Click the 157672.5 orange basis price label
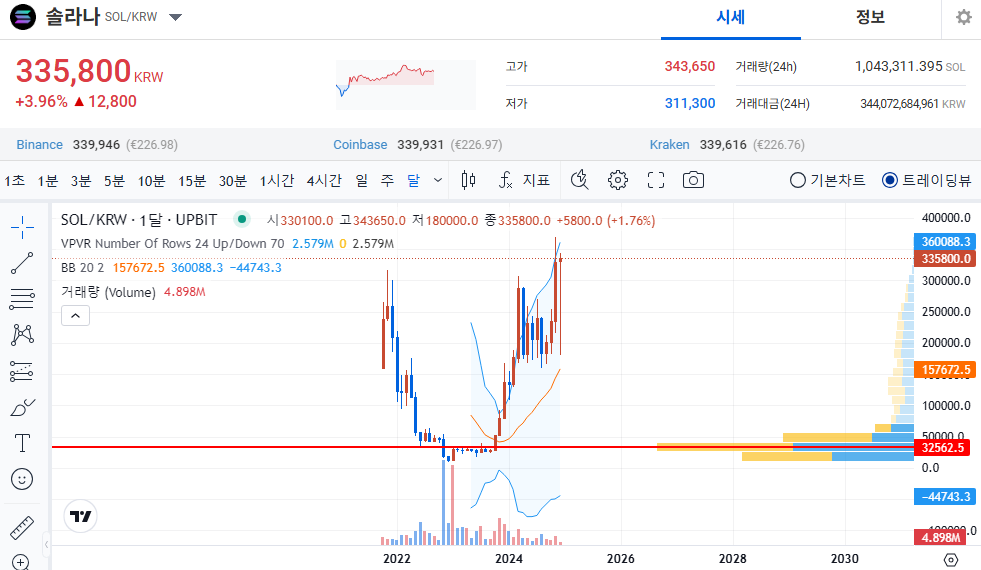The image size is (981, 570). tap(945, 370)
